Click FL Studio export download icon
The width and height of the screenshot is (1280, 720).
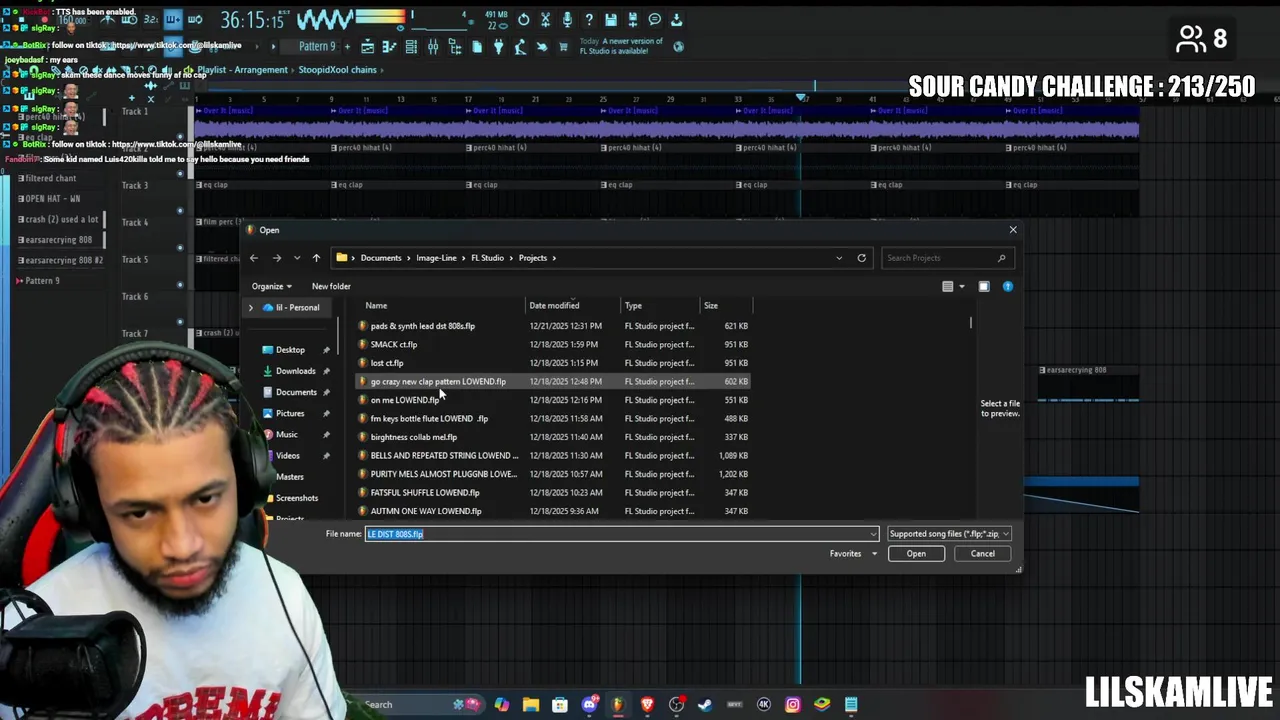[676, 20]
